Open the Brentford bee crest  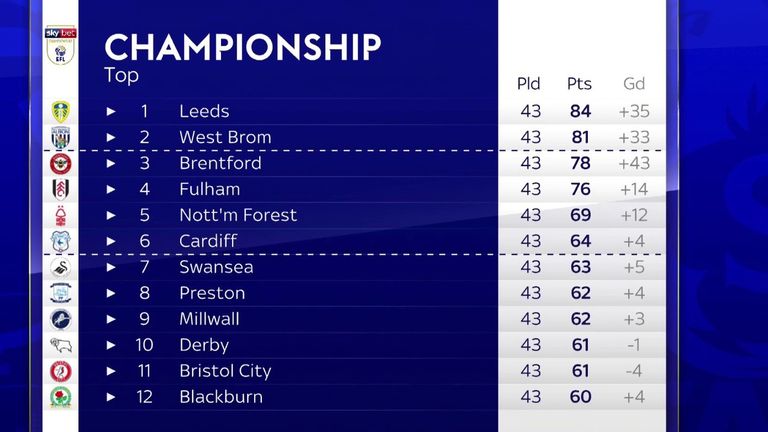click(x=61, y=164)
